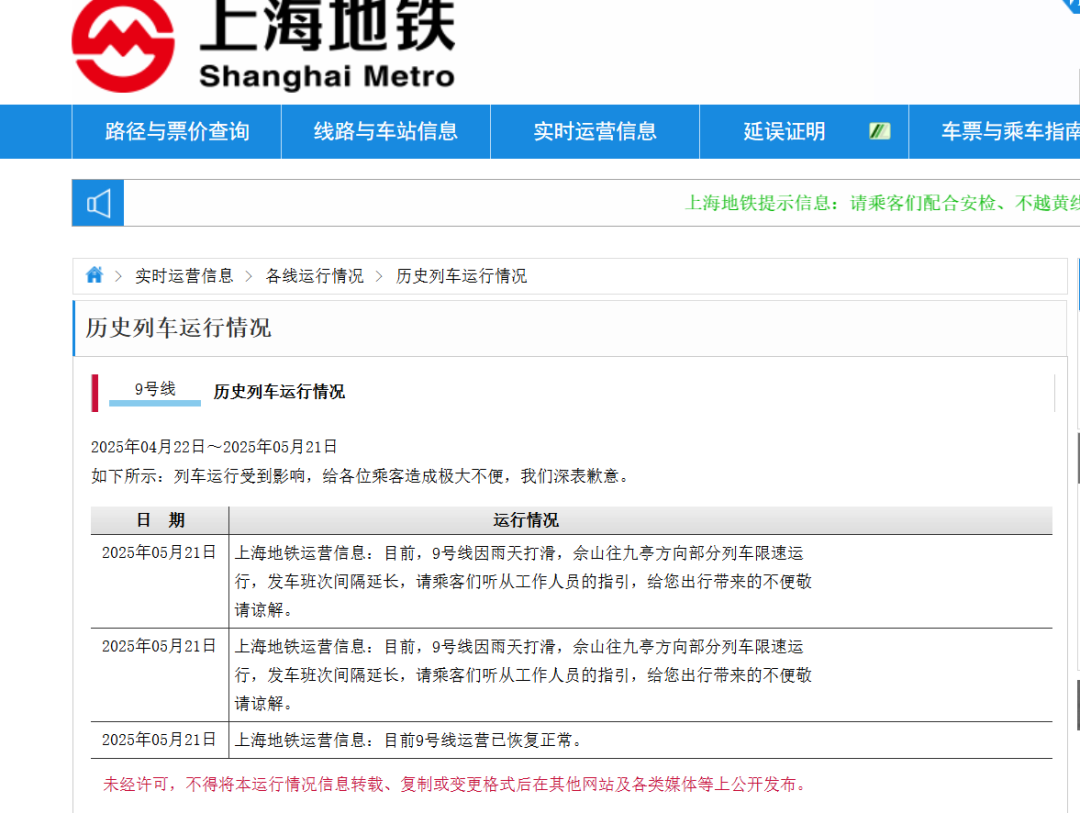Viewport: 1080px width, 813px height.
Task: Click the Shanghai Metro red logo
Action: (x=123, y=45)
